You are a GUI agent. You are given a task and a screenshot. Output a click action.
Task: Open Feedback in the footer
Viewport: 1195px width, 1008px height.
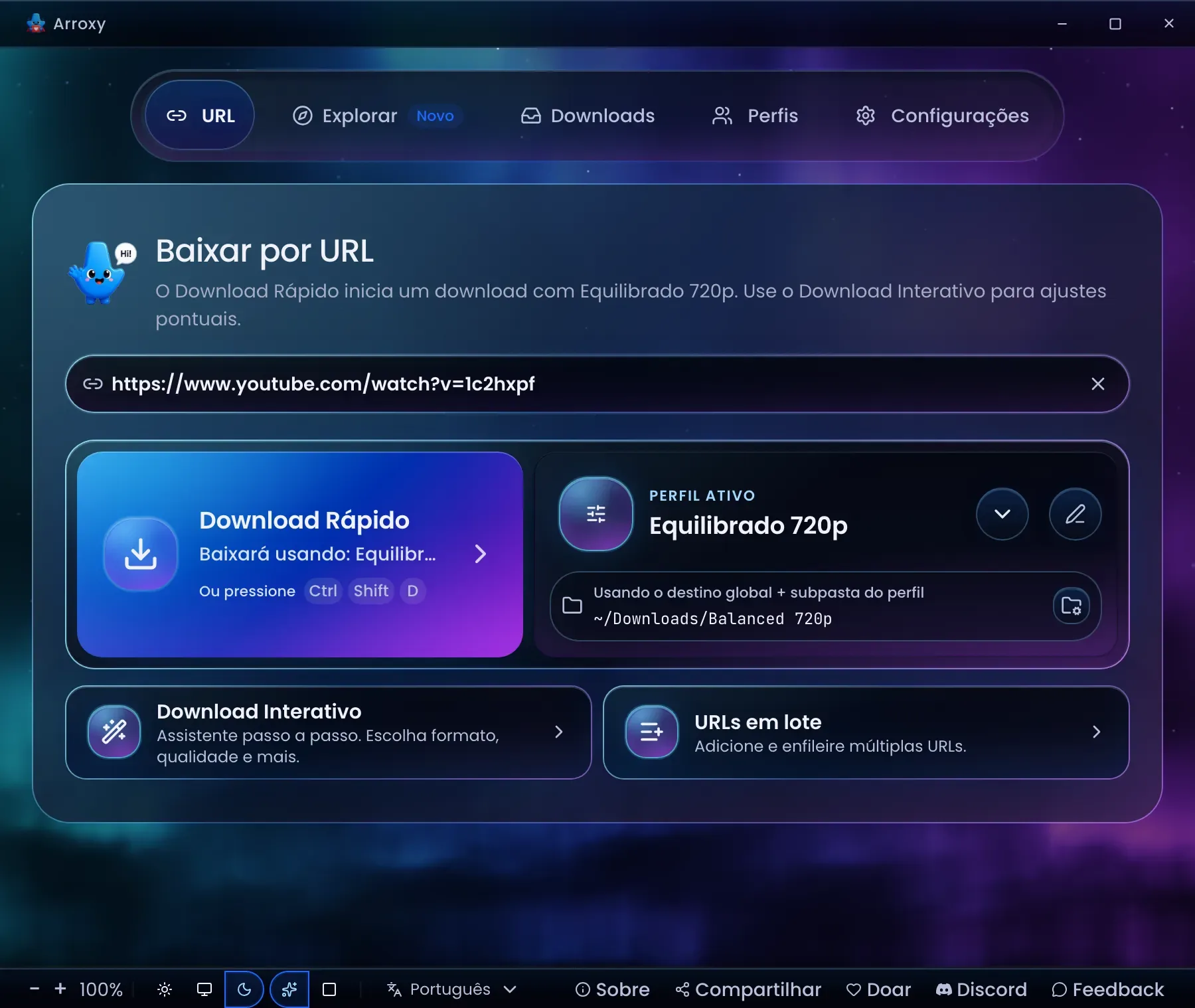(x=1108, y=989)
